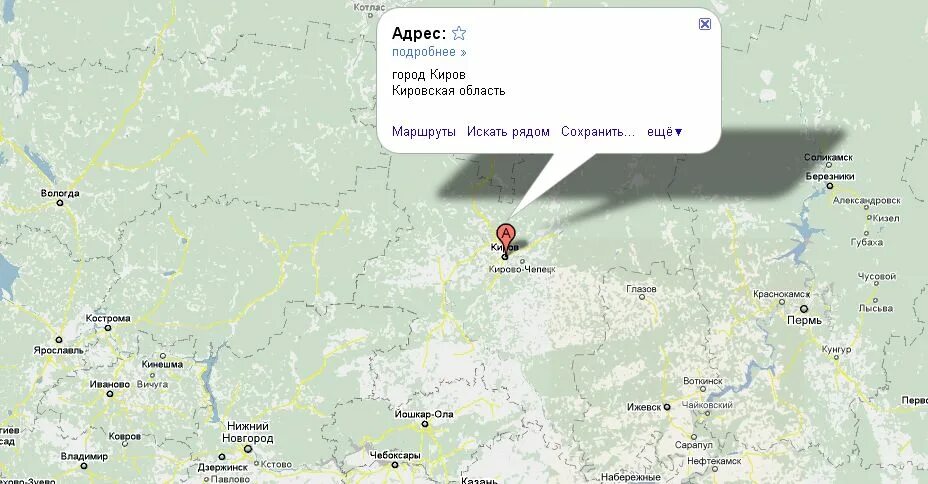This screenshot has height=484, width=928.
Task: Select Искать рядом search nearby
Action: point(508,131)
